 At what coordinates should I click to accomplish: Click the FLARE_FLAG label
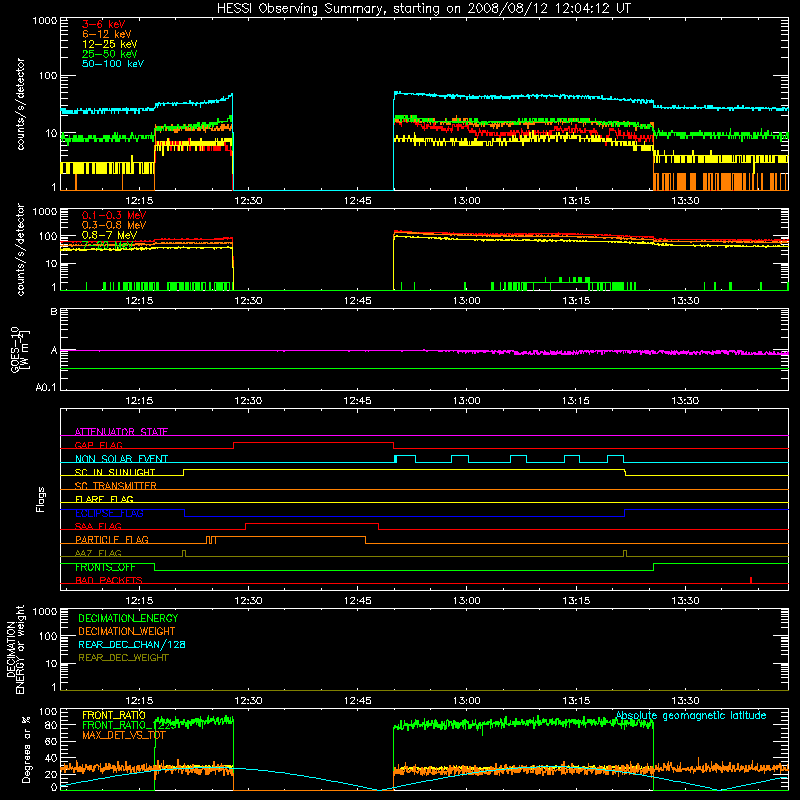coord(104,499)
